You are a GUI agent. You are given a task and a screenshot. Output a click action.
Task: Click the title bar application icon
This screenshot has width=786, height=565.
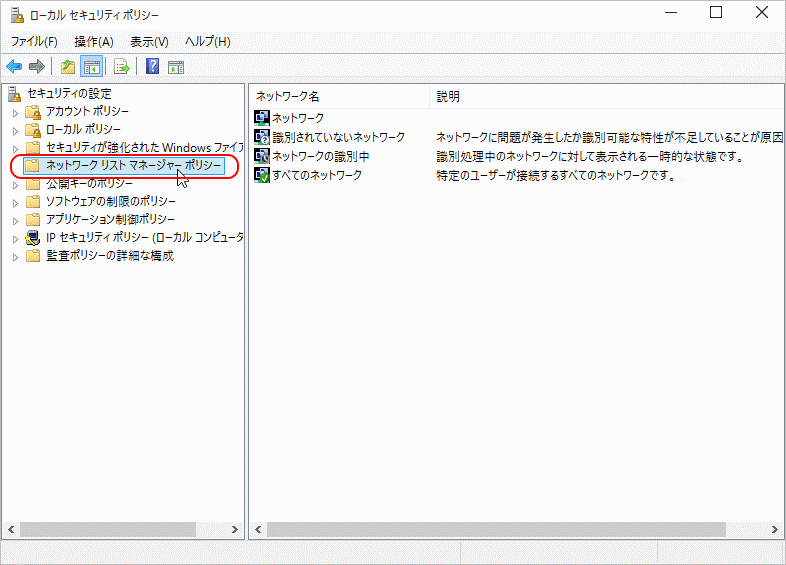pos(17,15)
